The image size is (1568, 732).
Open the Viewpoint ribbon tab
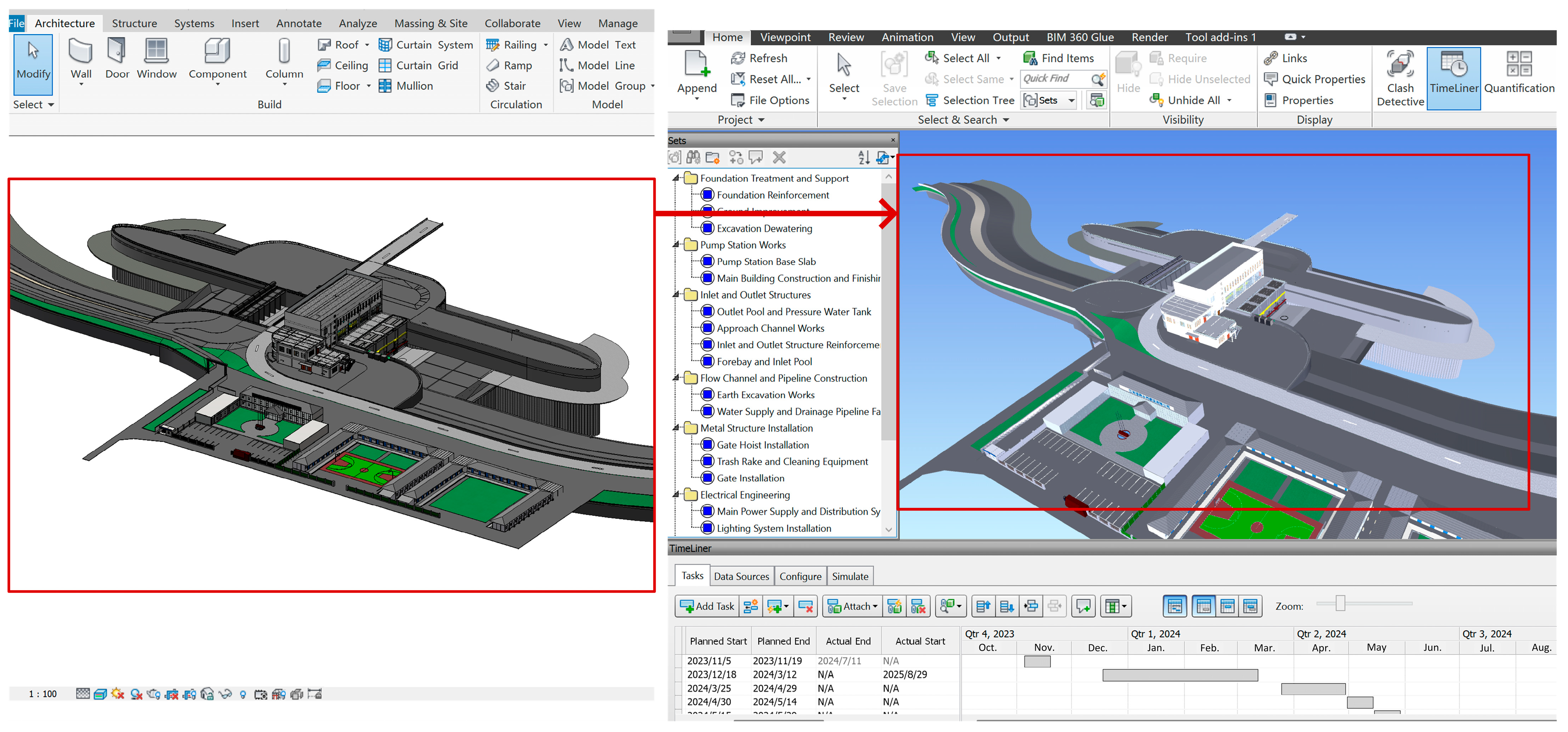[785, 37]
